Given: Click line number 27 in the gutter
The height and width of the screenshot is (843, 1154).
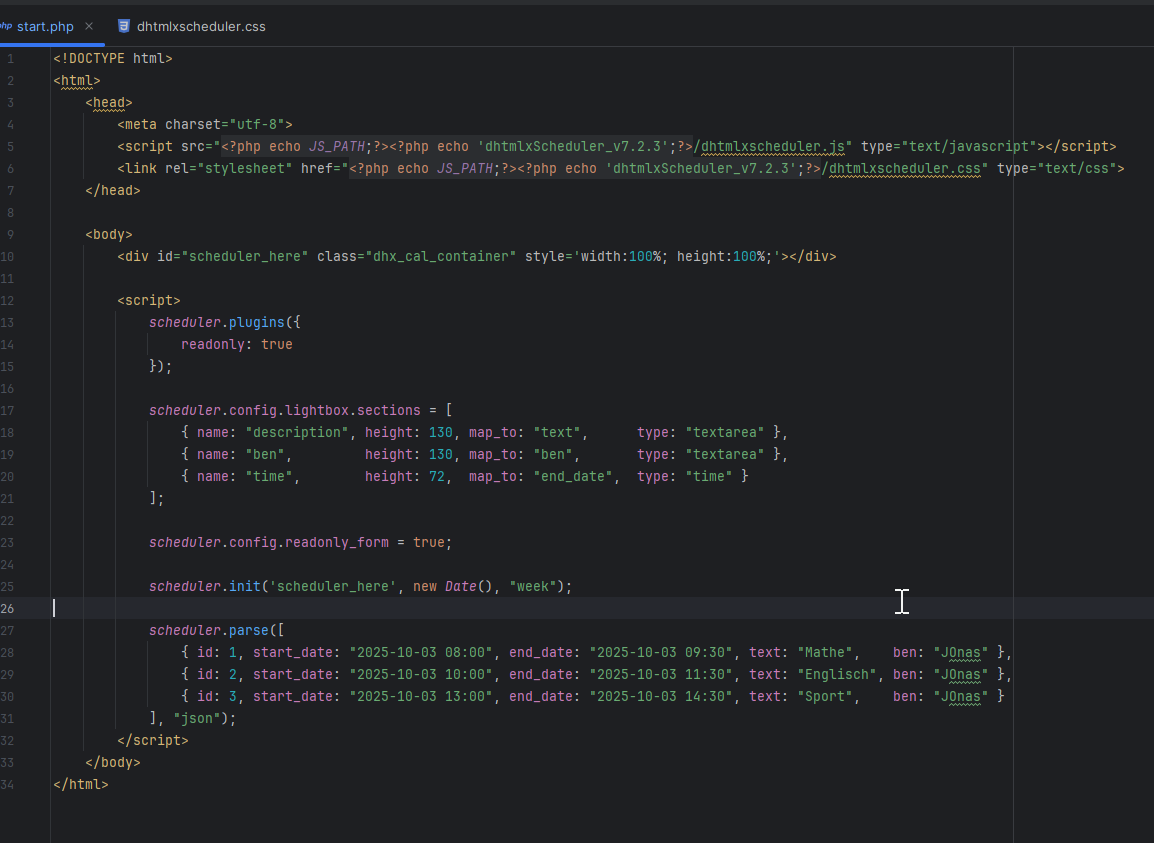Looking at the screenshot, I should point(9,630).
